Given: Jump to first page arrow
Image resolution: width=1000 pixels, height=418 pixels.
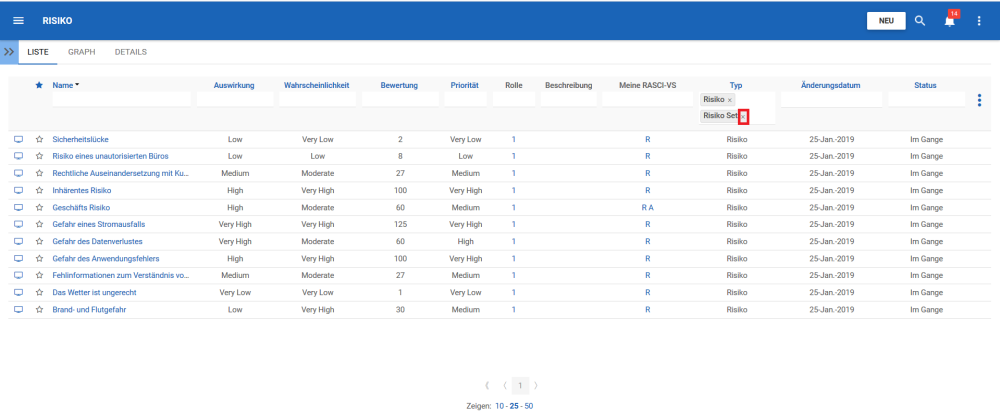Looking at the screenshot, I should click(x=487, y=385).
